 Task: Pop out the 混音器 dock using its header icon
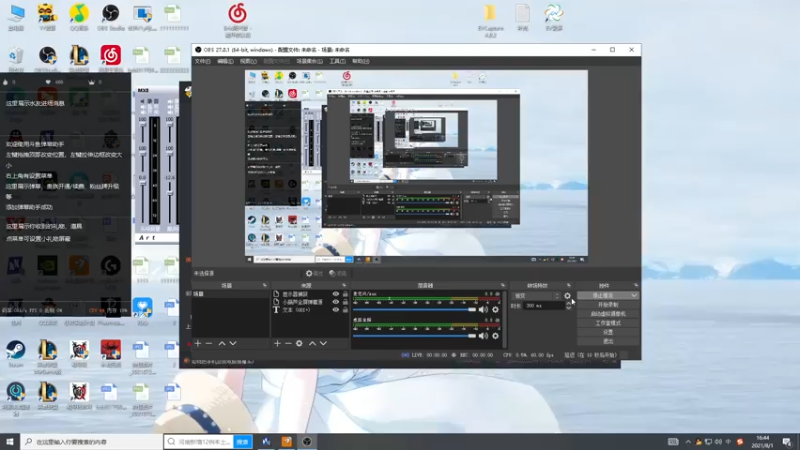point(503,285)
